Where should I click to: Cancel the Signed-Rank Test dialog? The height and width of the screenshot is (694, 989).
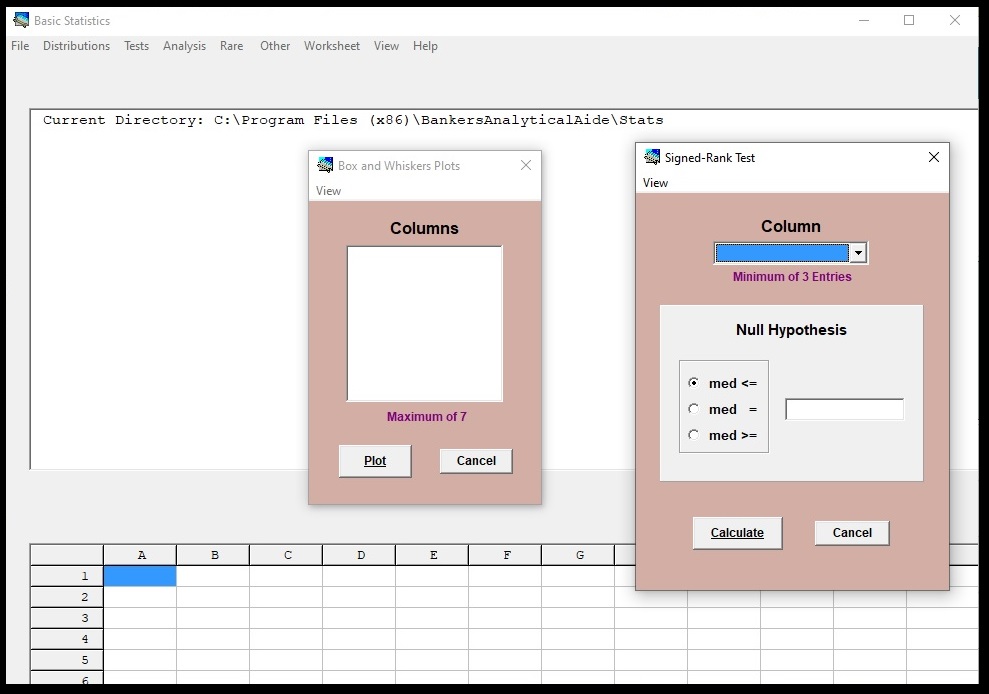[x=852, y=532]
